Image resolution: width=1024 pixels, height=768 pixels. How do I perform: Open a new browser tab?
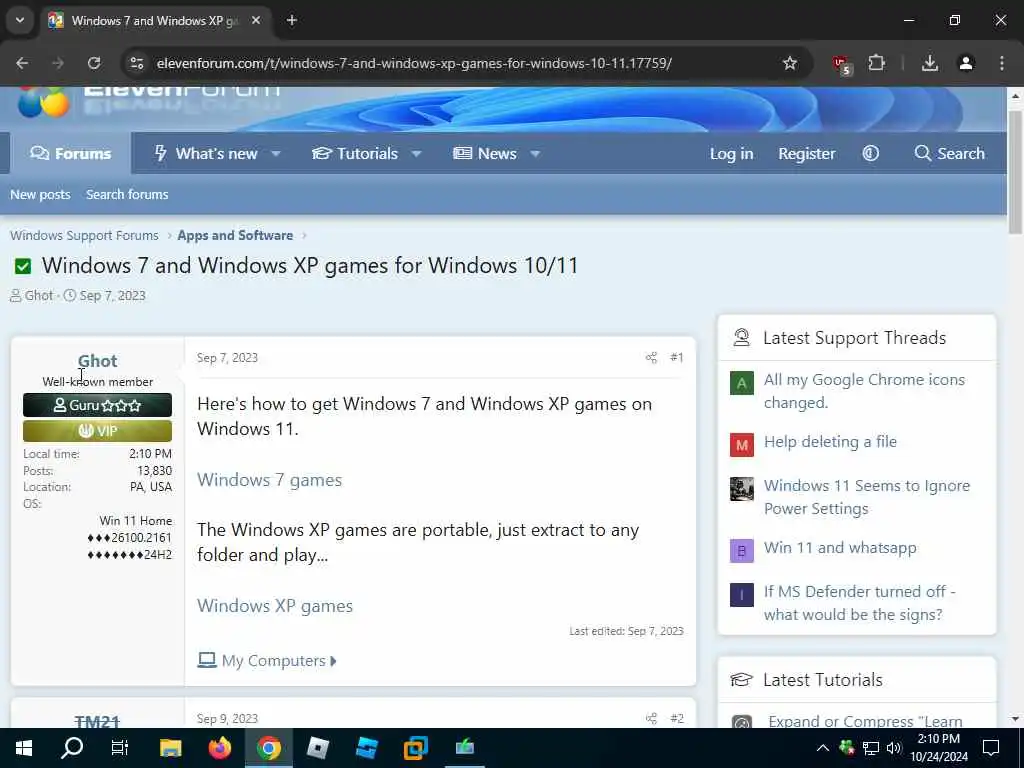point(292,20)
